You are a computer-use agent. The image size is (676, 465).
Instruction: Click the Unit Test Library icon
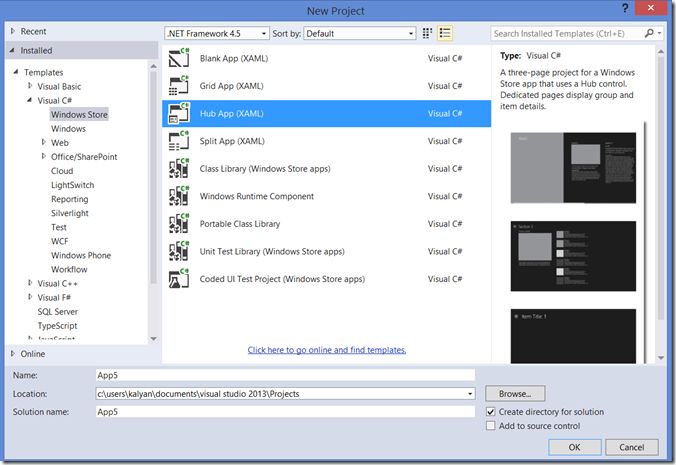179,251
